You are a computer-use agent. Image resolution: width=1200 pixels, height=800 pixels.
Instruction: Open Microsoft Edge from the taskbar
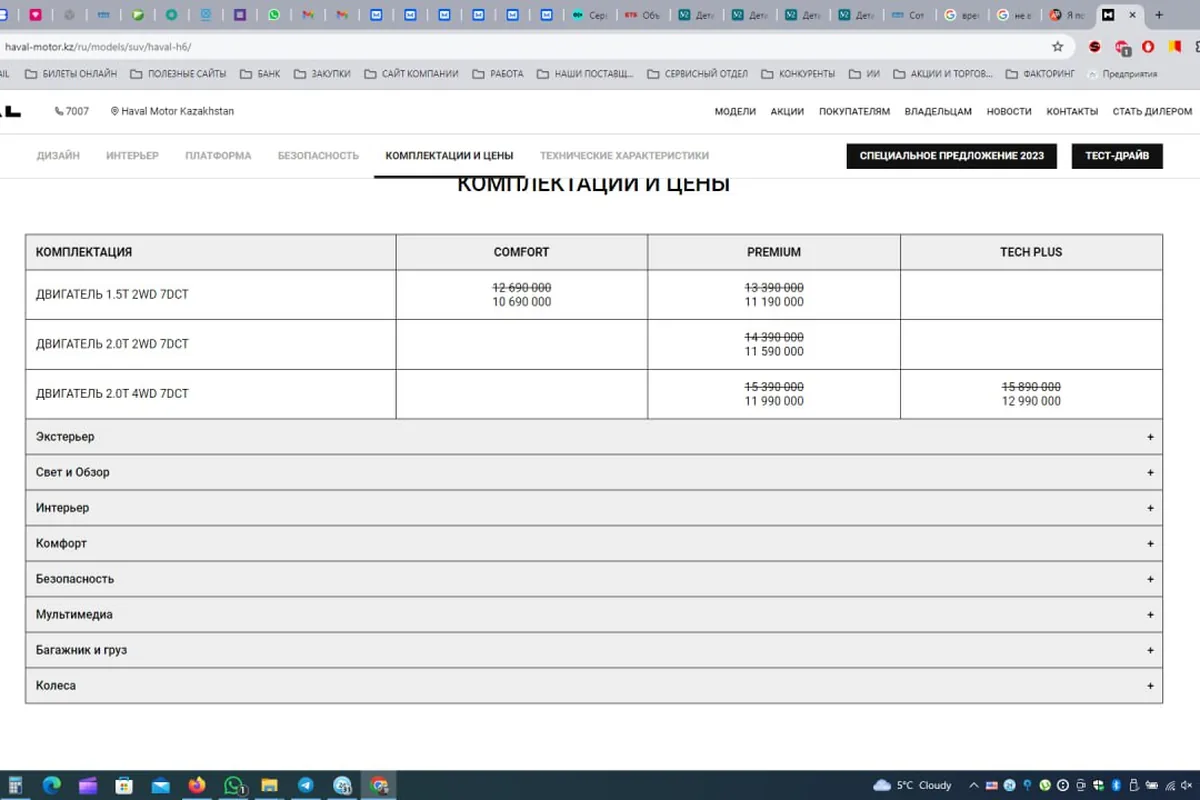[51, 785]
